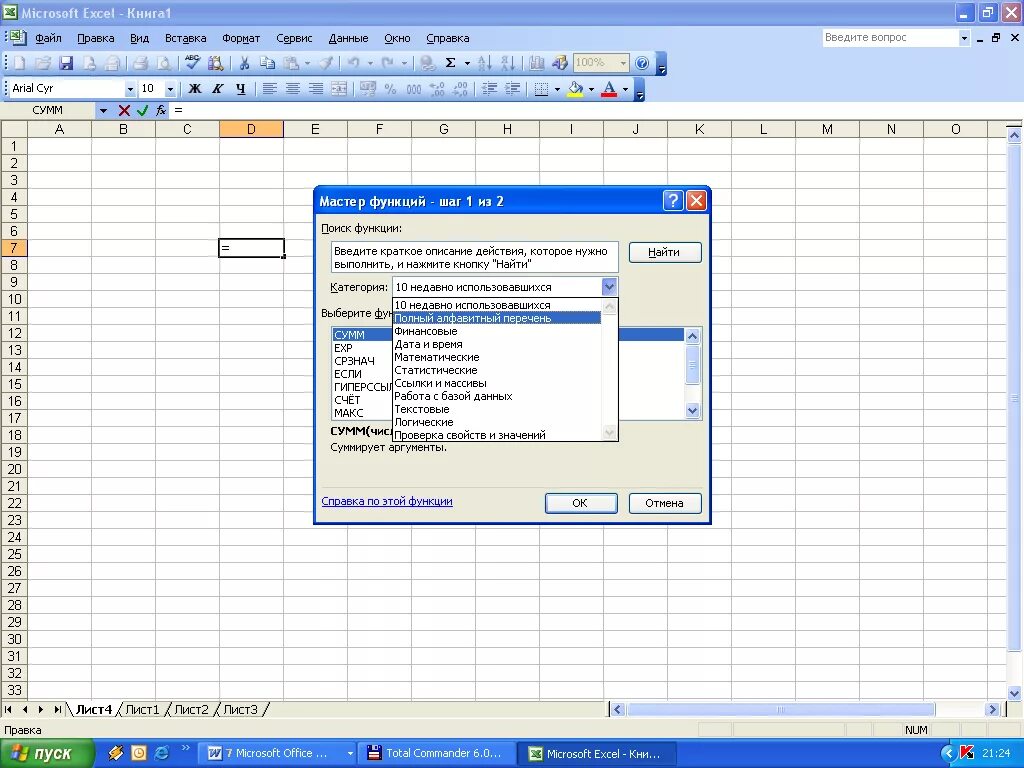Viewport: 1024px width, 768px height.
Task: Open the font size 10 dropdown
Action: pos(170,89)
